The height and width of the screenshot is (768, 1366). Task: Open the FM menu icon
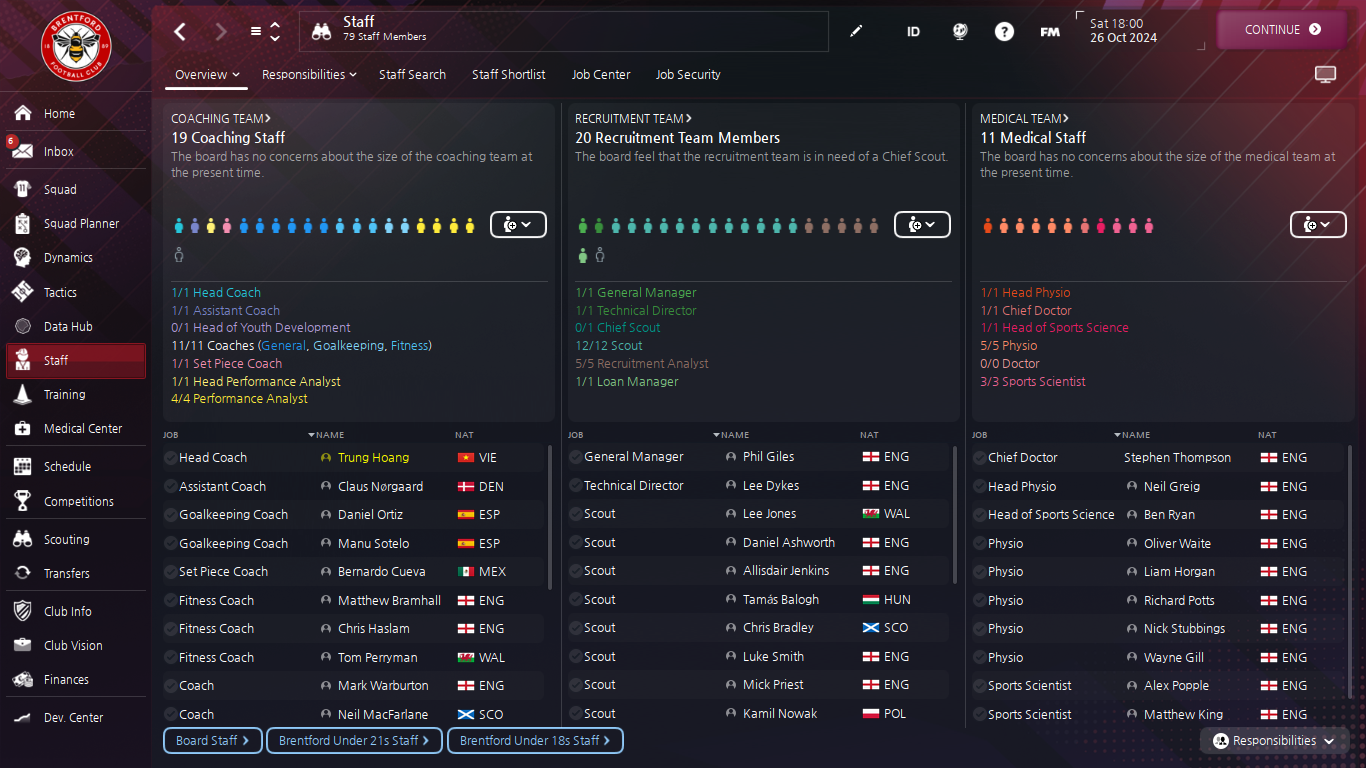pyautogui.click(x=1049, y=32)
